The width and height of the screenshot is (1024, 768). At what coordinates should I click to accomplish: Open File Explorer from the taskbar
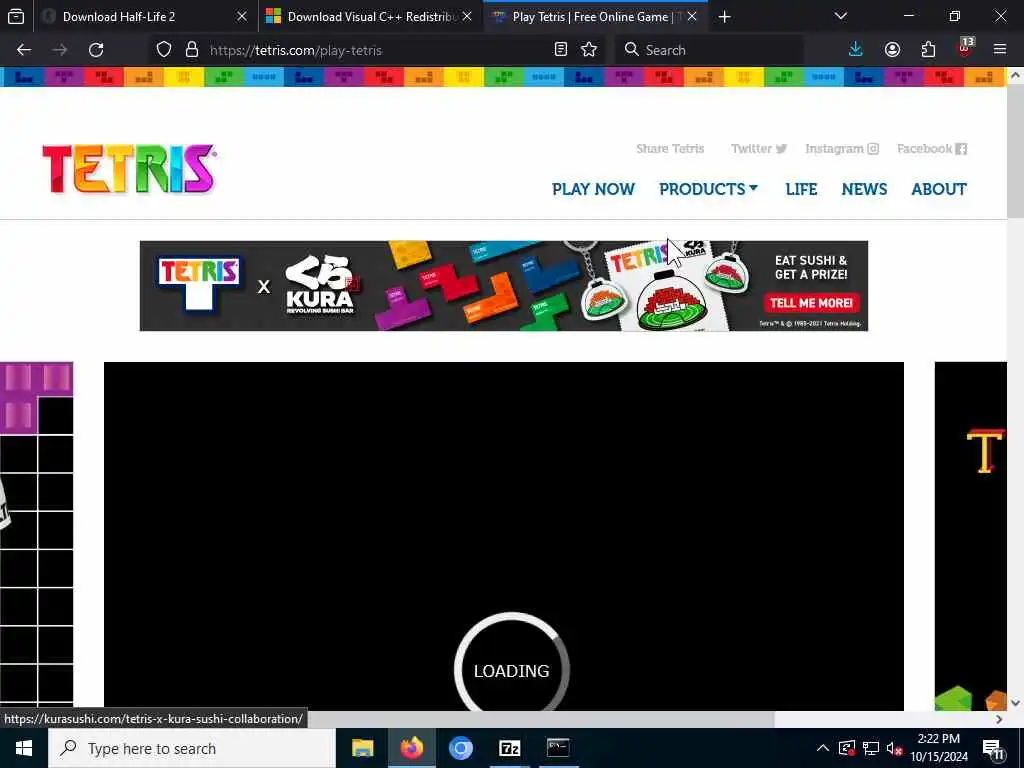pyautogui.click(x=362, y=748)
